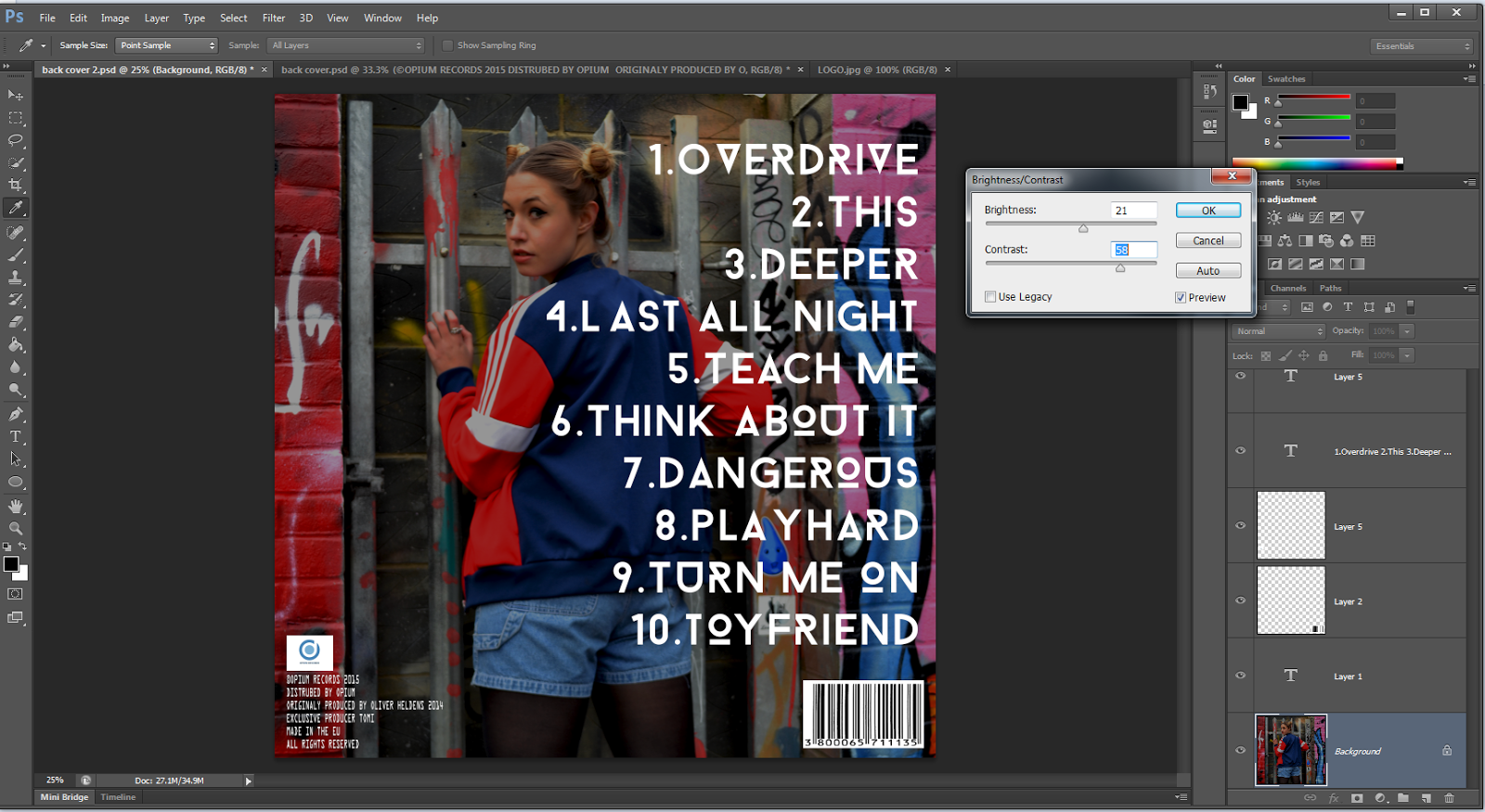1485x812 pixels.
Task: Open the Timeline tab at the bottom
Action: coord(118,797)
